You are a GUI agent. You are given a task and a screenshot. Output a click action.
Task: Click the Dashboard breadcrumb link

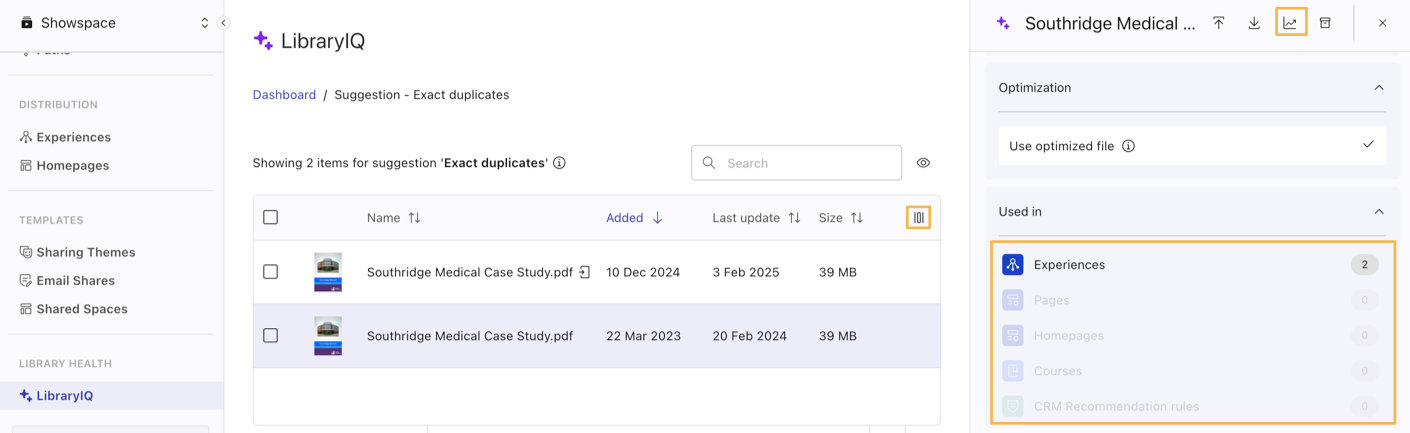[x=284, y=95]
